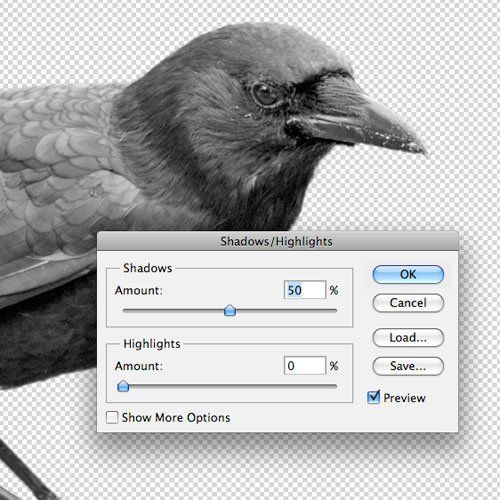The image size is (500, 500).
Task: Focus the Shadows Amount field showing 50
Action: point(305,290)
